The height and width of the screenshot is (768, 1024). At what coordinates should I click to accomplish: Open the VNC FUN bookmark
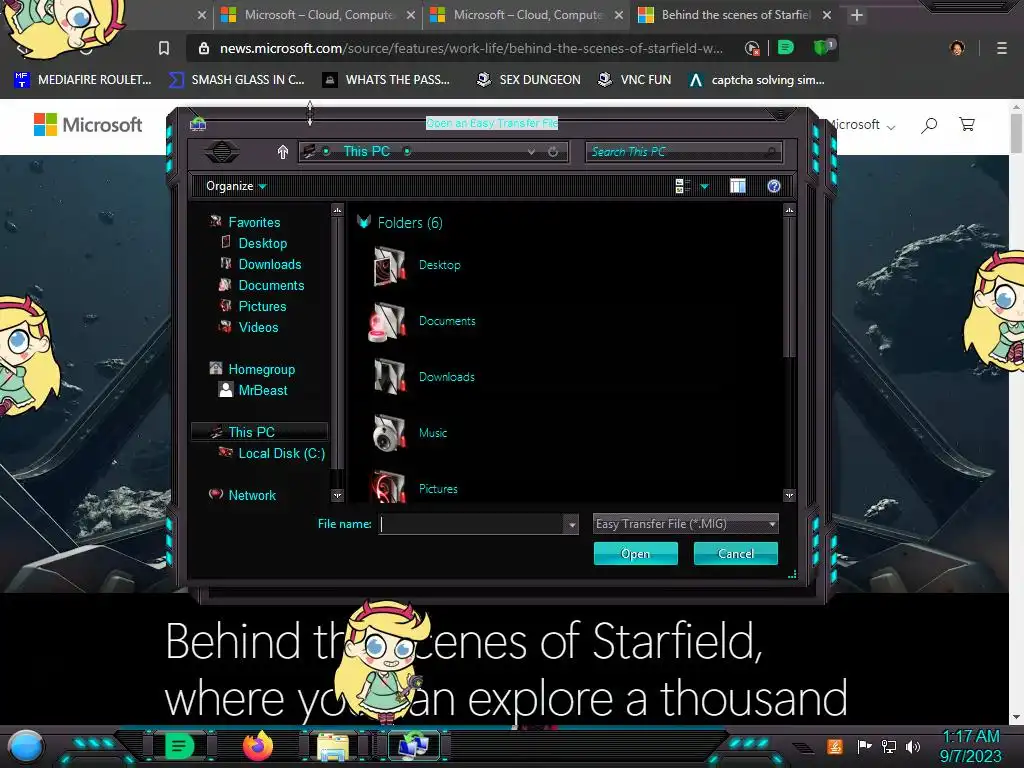click(634, 80)
